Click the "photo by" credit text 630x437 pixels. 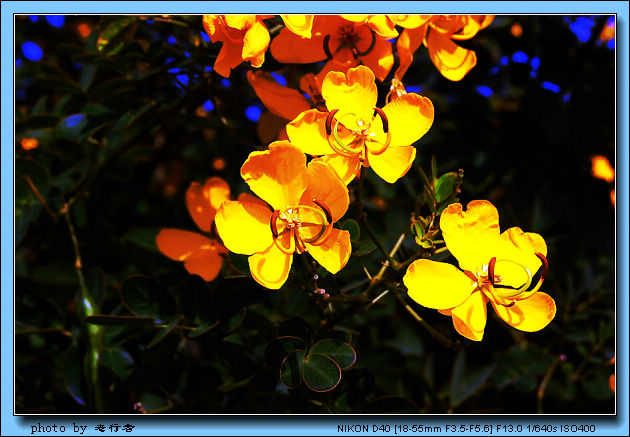(x=83, y=429)
